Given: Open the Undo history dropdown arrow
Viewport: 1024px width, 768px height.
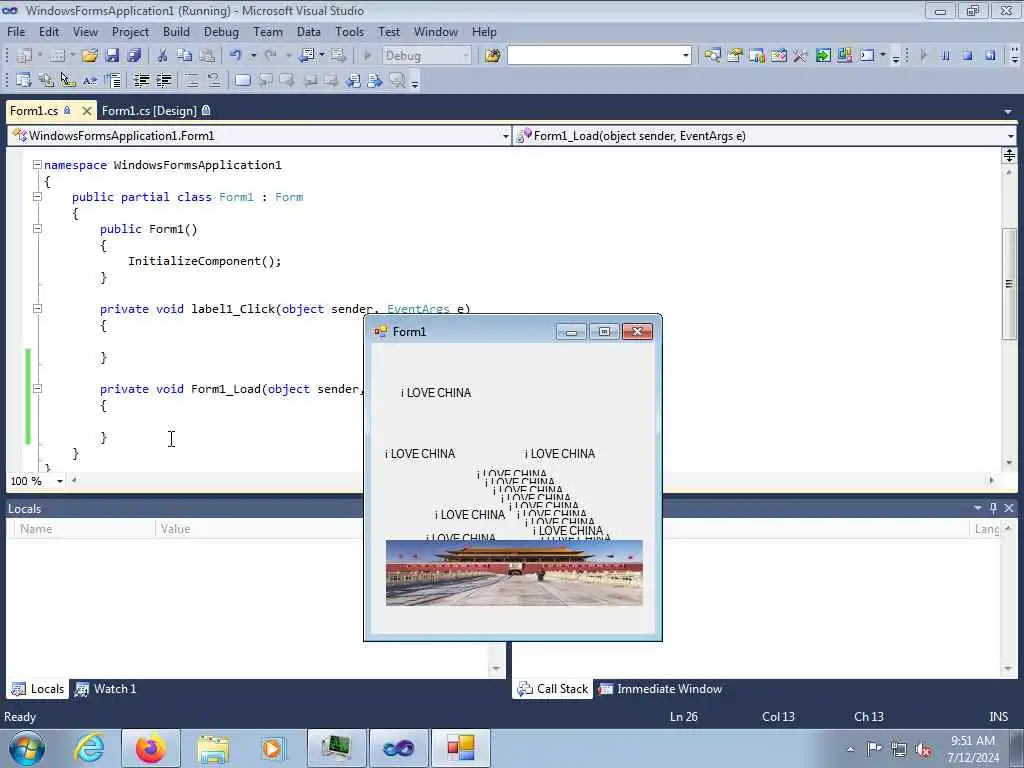Looking at the screenshot, I should coord(253,56).
